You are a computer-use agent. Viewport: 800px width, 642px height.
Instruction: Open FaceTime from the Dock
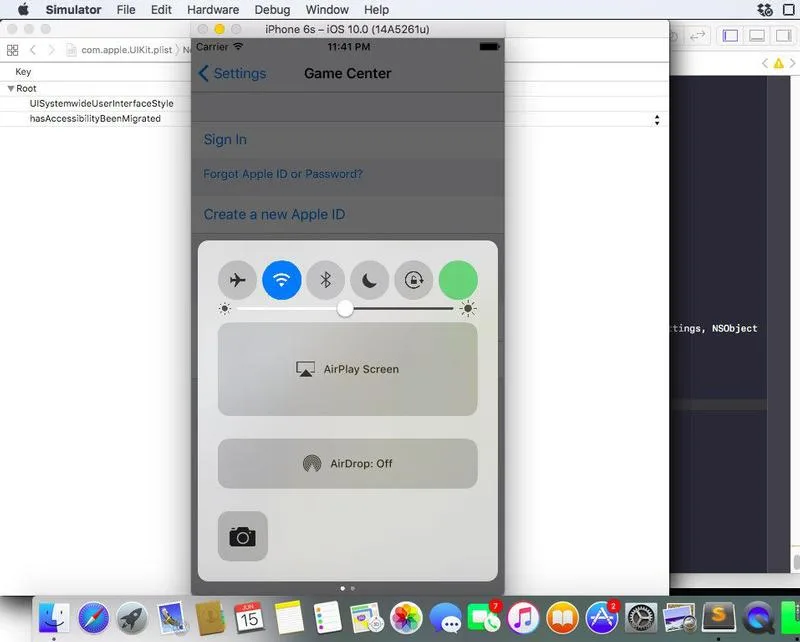(484, 618)
